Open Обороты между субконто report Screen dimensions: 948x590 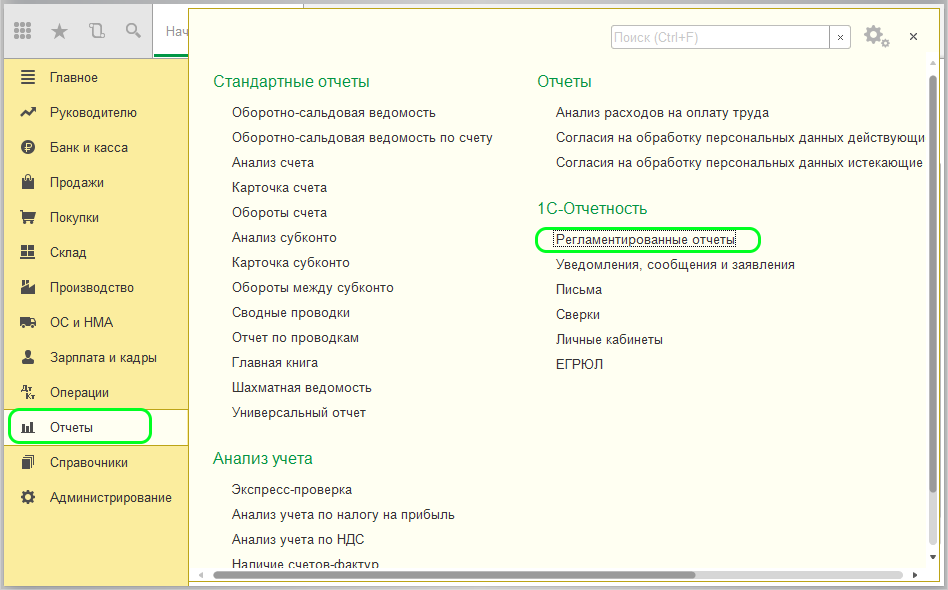pyautogui.click(x=313, y=288)
